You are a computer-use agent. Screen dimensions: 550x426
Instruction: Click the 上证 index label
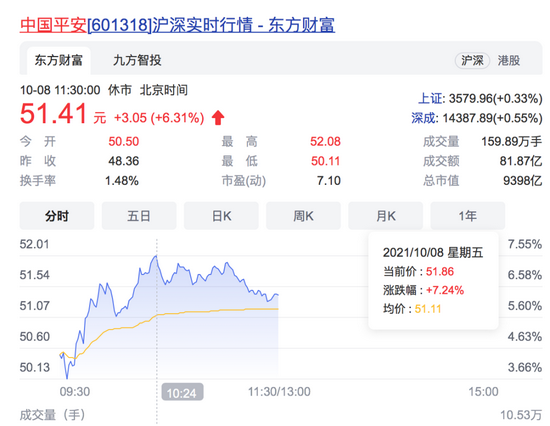tap(430, 99)
